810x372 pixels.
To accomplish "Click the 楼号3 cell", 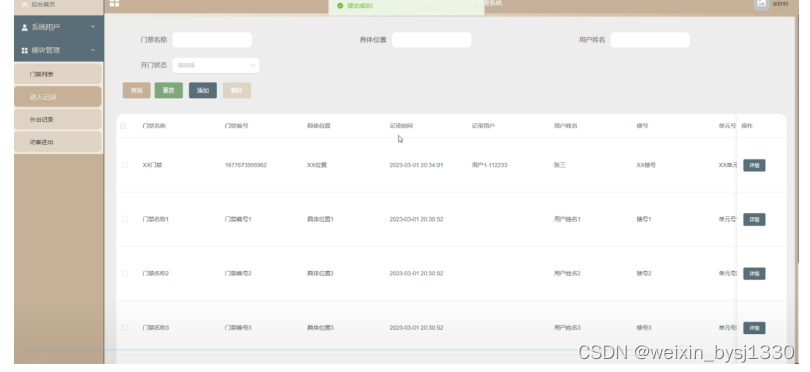I will [x=644, y=328].
